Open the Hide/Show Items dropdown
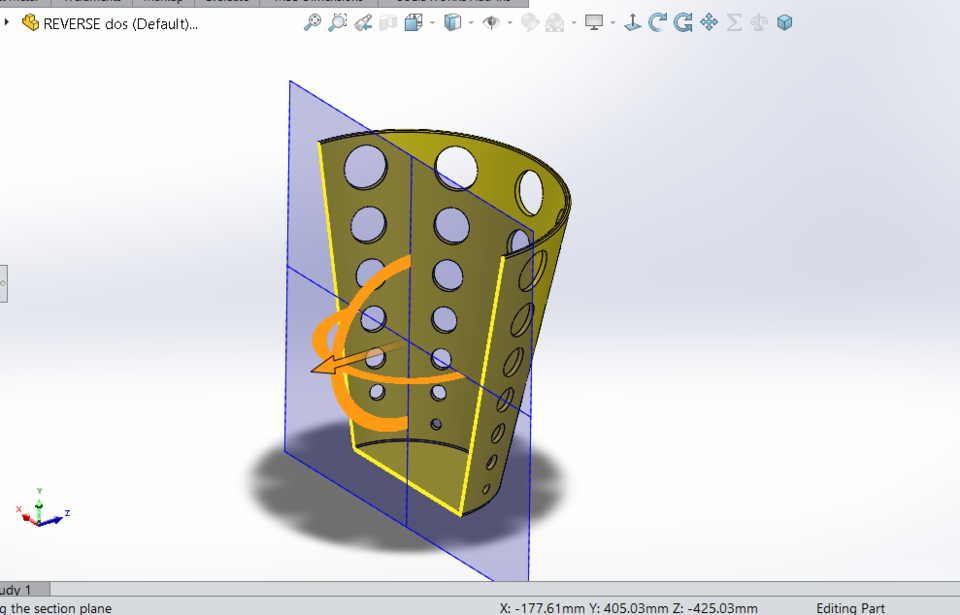 509,22
